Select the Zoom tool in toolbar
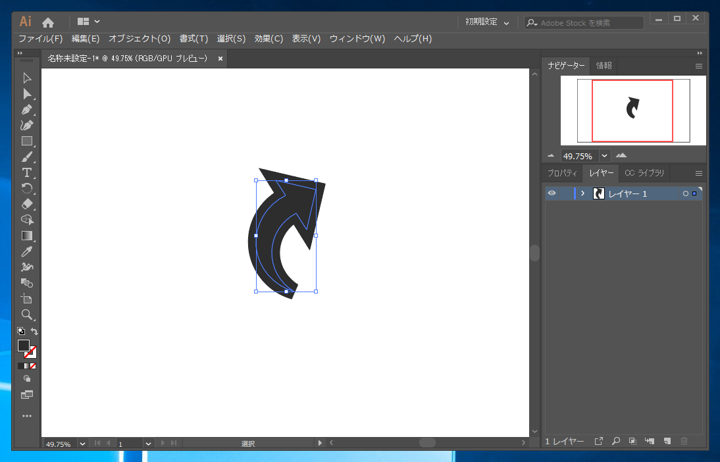 (27, 315)
